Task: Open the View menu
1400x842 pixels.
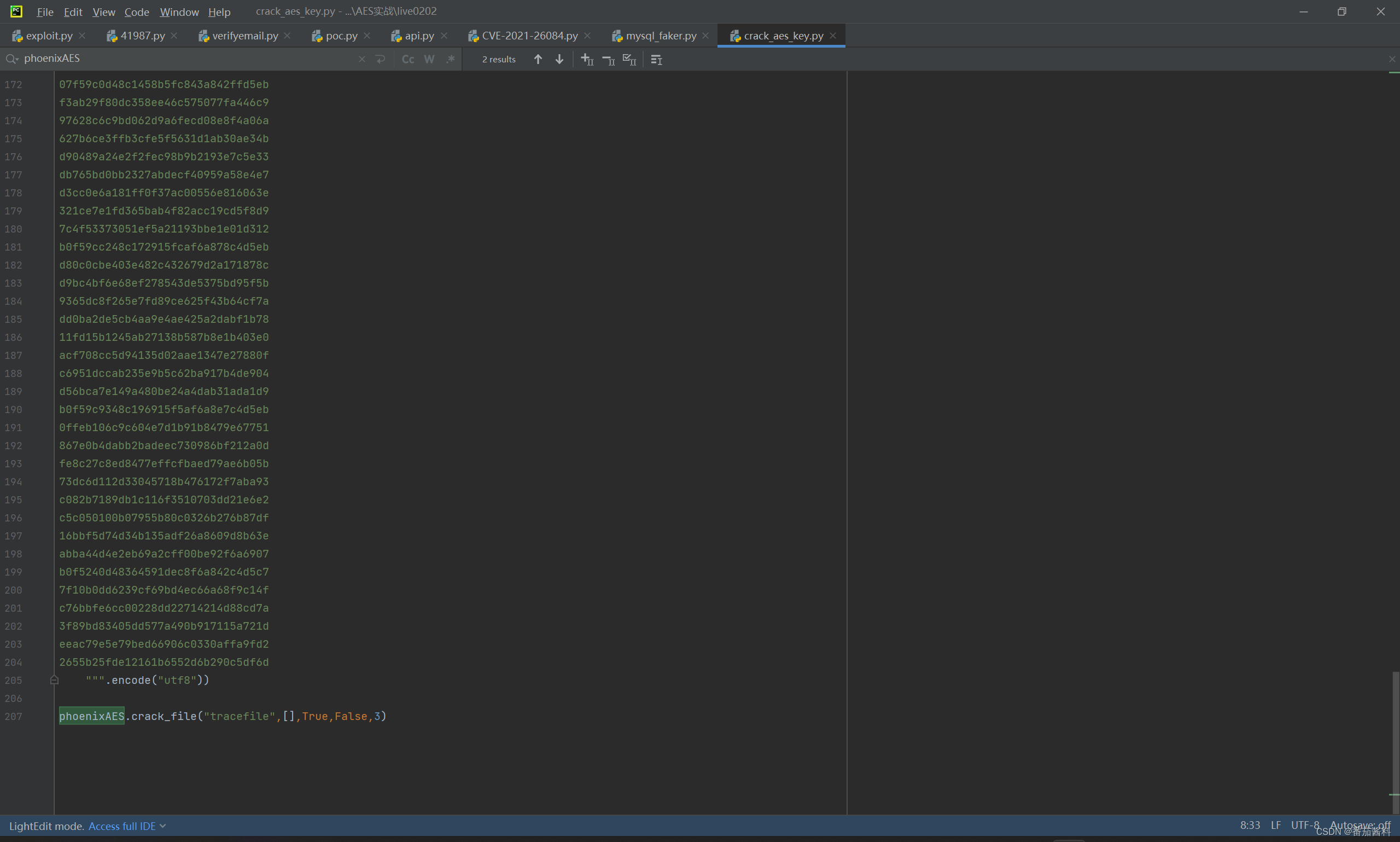Action: click(104, 11)
